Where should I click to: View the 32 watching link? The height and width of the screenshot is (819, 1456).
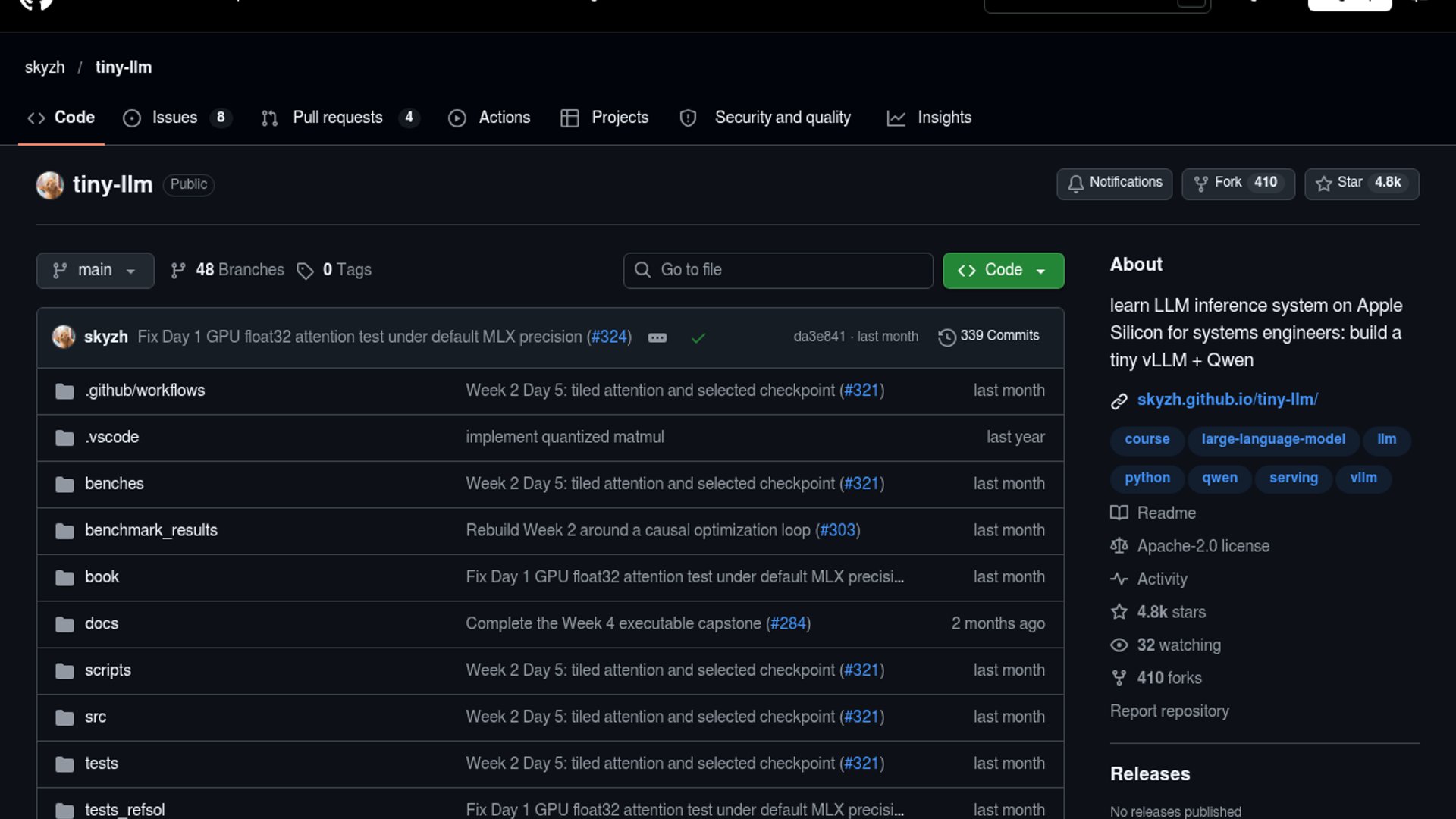[x=1166, y=645]
